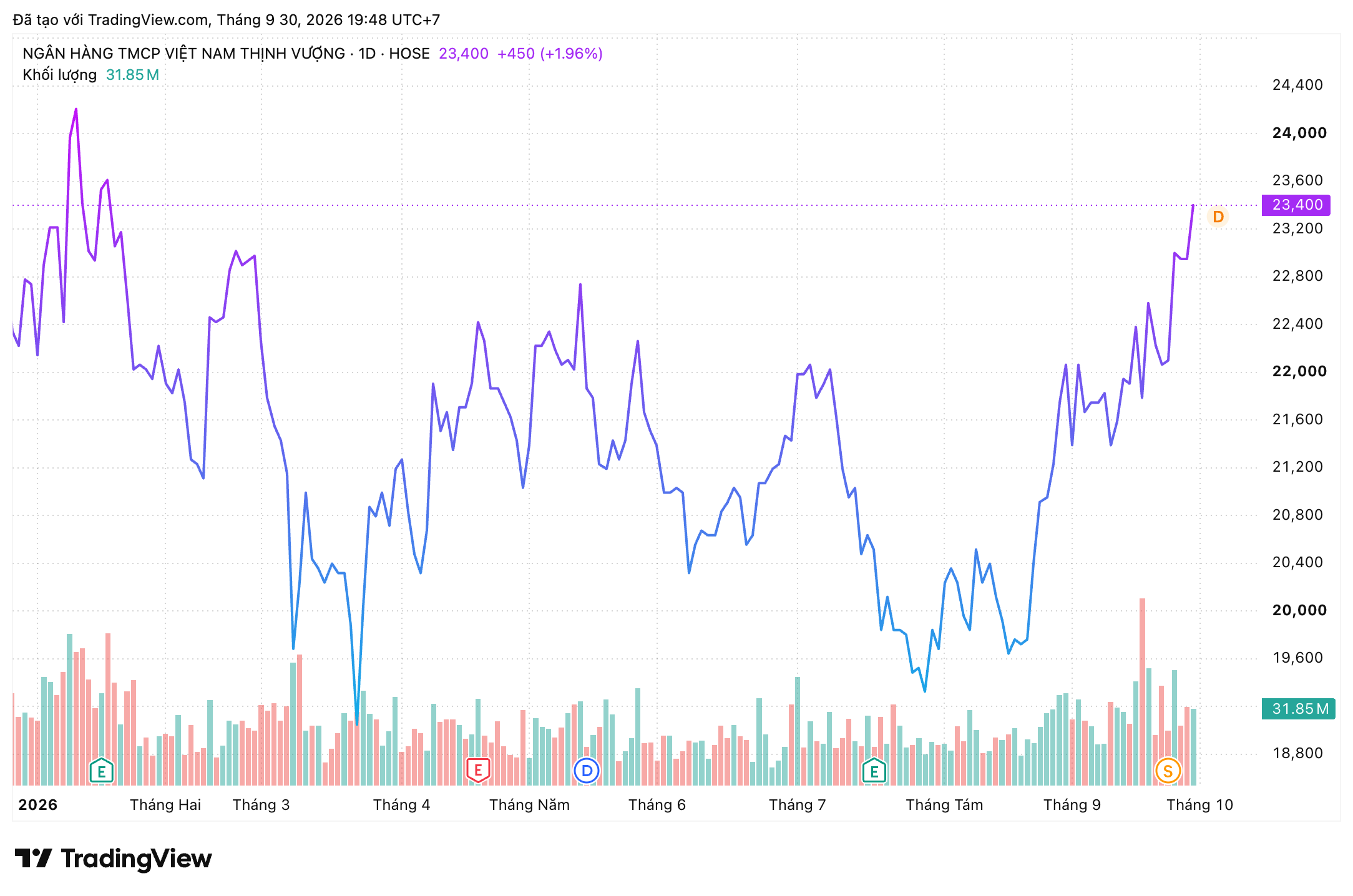
Task: Click the Tháng Tám label on the time axis
Action: coord(944,805)
